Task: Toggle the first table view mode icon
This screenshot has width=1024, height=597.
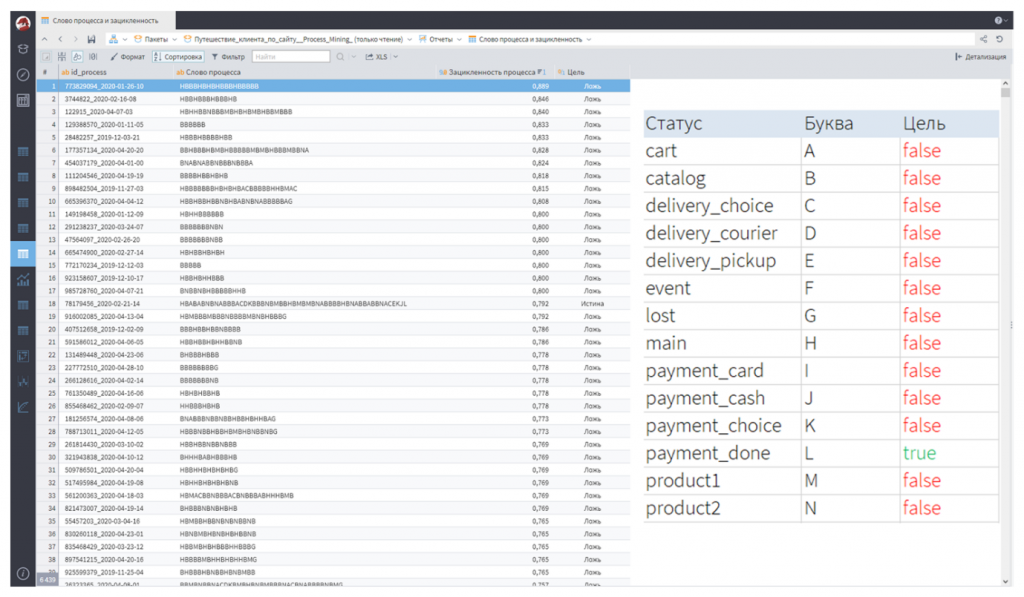Action: point(46,57)
